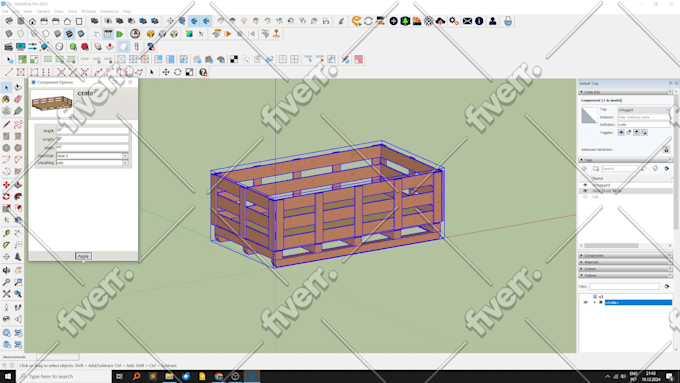This screenshot has width=680, height=383.
Task: Click the Tags search field
Action: pyautogui.click(x=620, y=169)
